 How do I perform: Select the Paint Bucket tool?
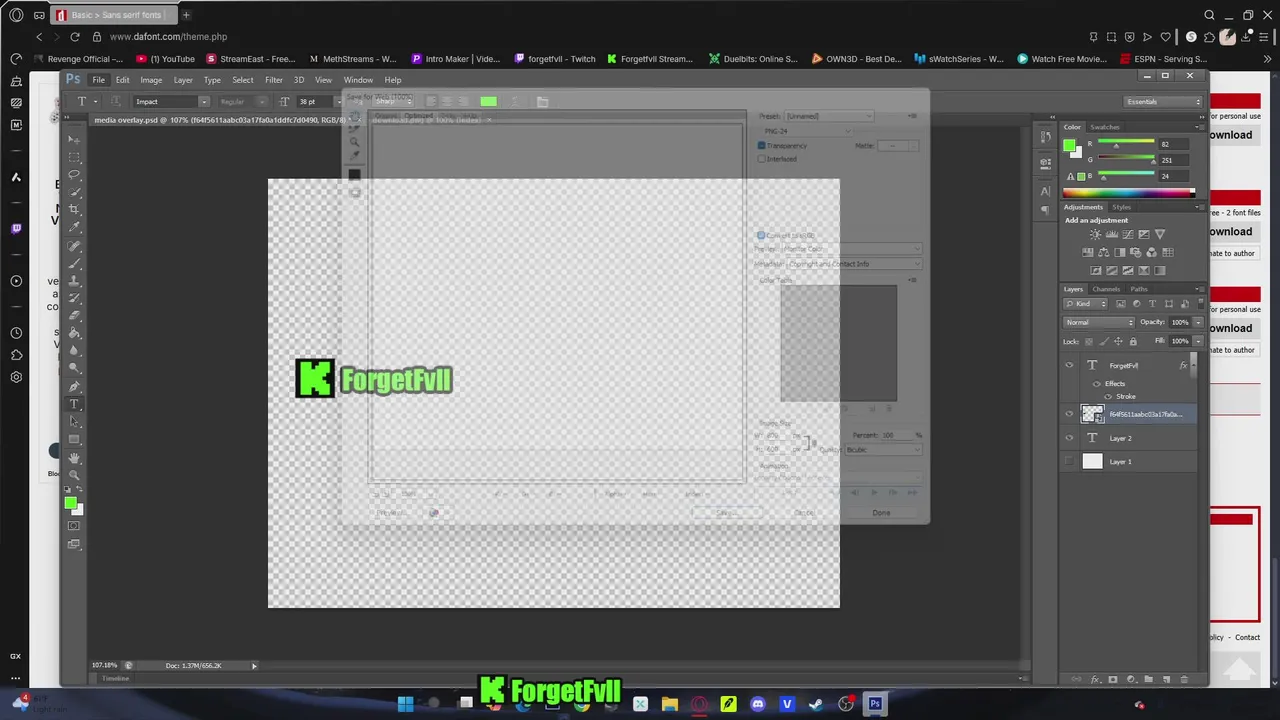(x=74, y=334)
